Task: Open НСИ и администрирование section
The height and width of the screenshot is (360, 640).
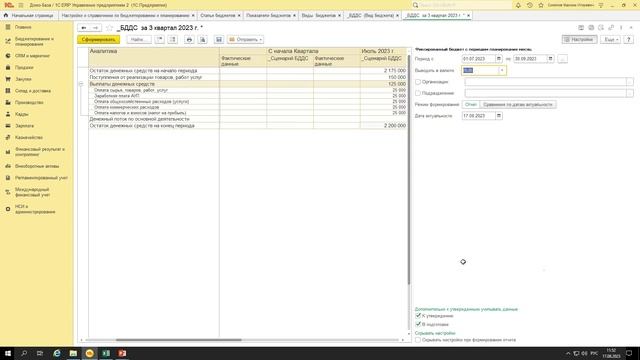Action: (x=35, y=209)
